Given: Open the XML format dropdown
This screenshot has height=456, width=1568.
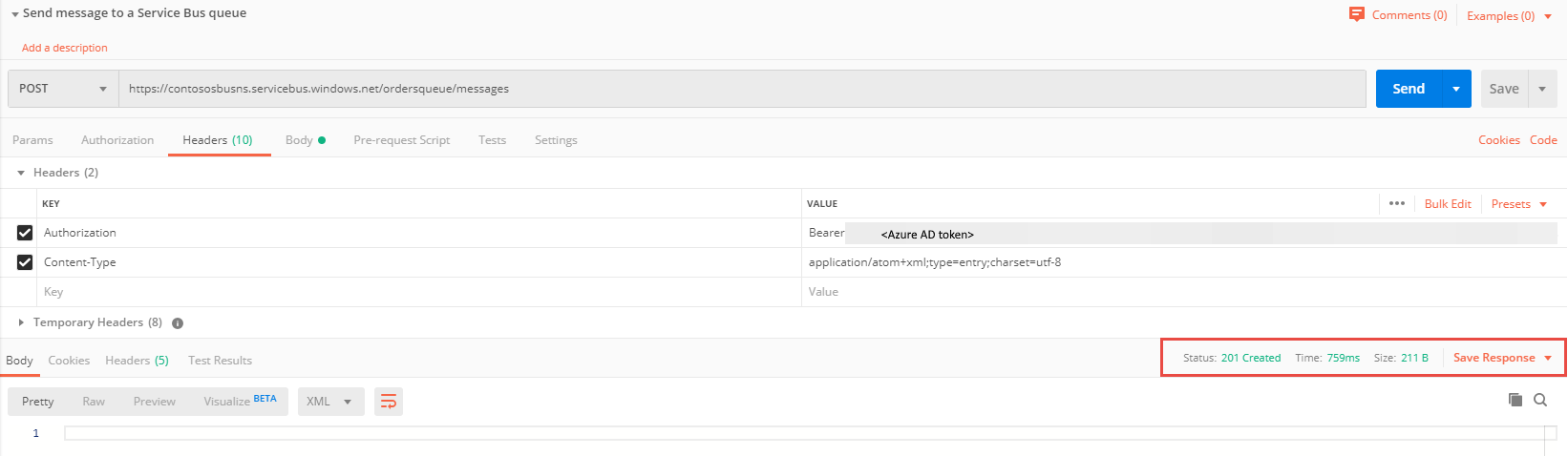Looking at the screenshot, I should [330, 402].
